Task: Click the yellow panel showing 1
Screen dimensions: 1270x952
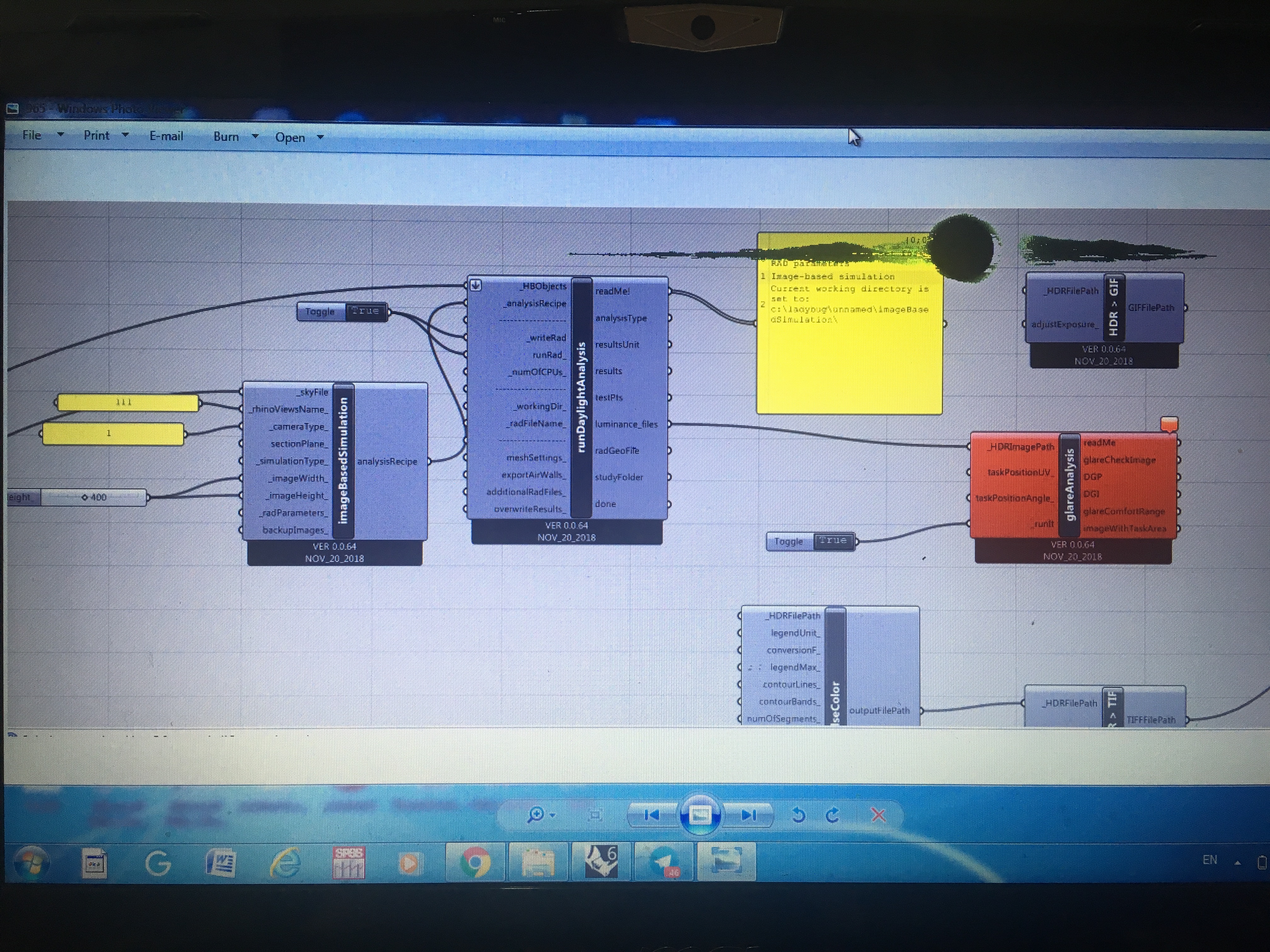Action: 113,434
